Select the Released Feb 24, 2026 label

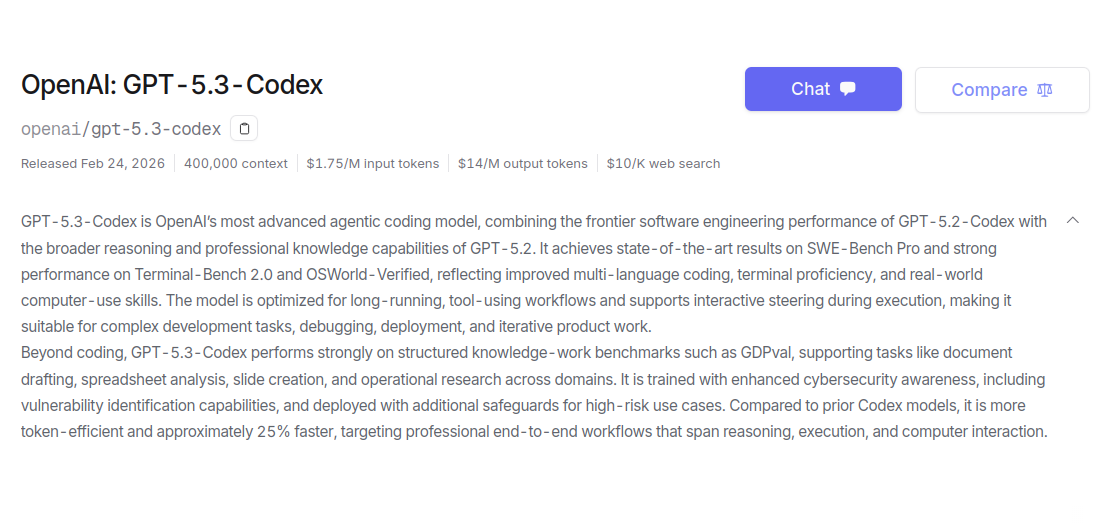coord(94,163)
